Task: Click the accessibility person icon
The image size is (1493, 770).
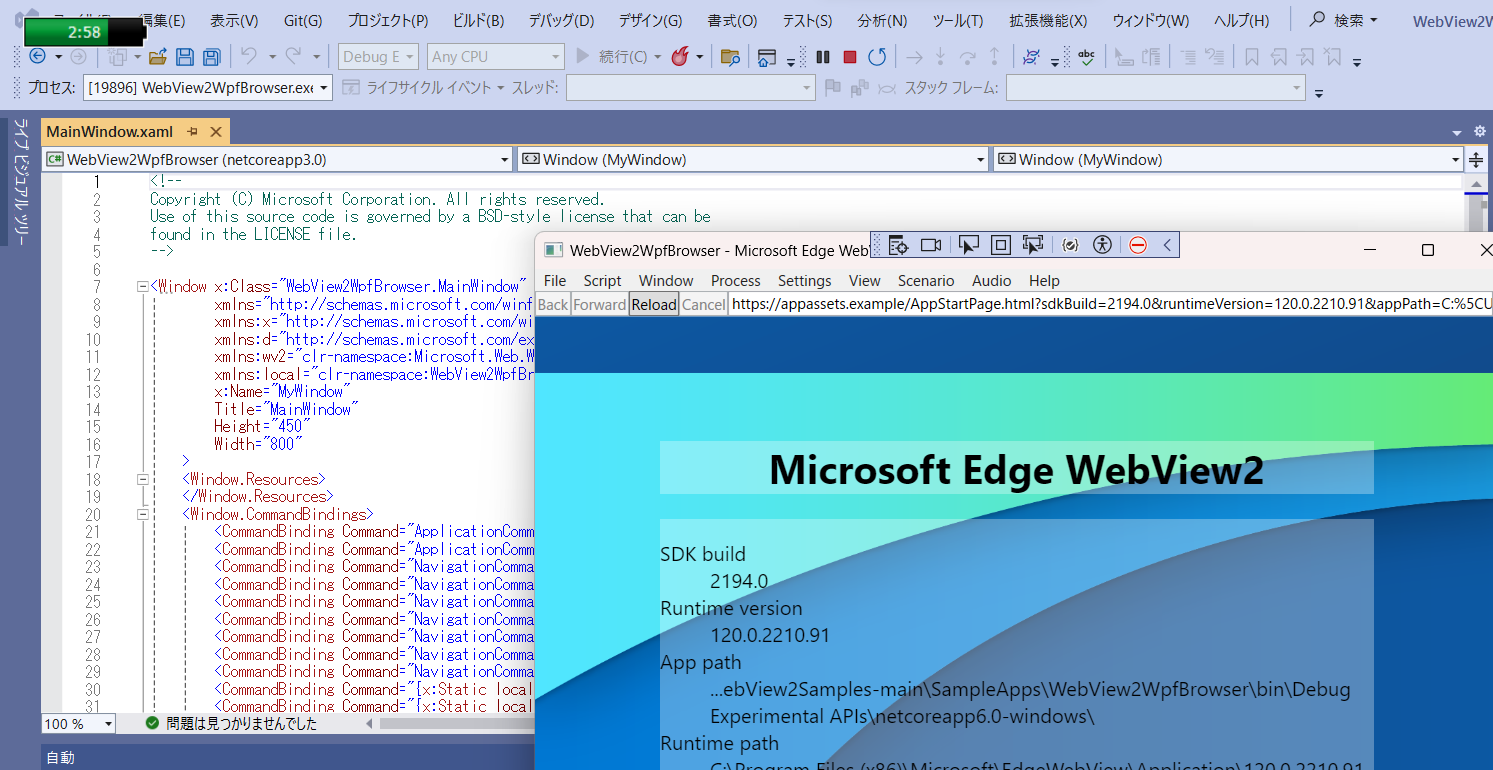Action: [1102, 245]
